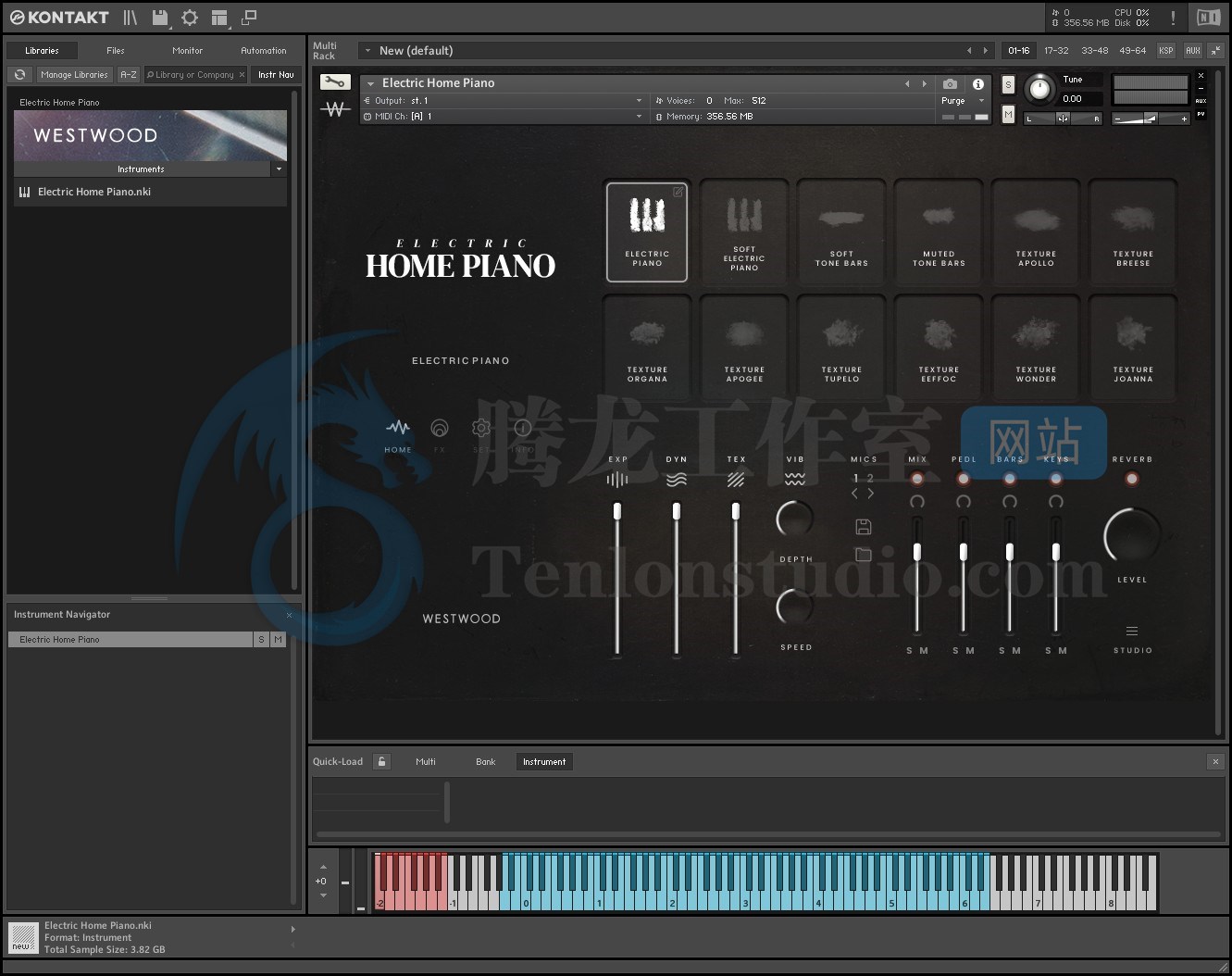Screen dimensions: 1232x976
Task: Click the snapshot camera icon
Action: 950,83
